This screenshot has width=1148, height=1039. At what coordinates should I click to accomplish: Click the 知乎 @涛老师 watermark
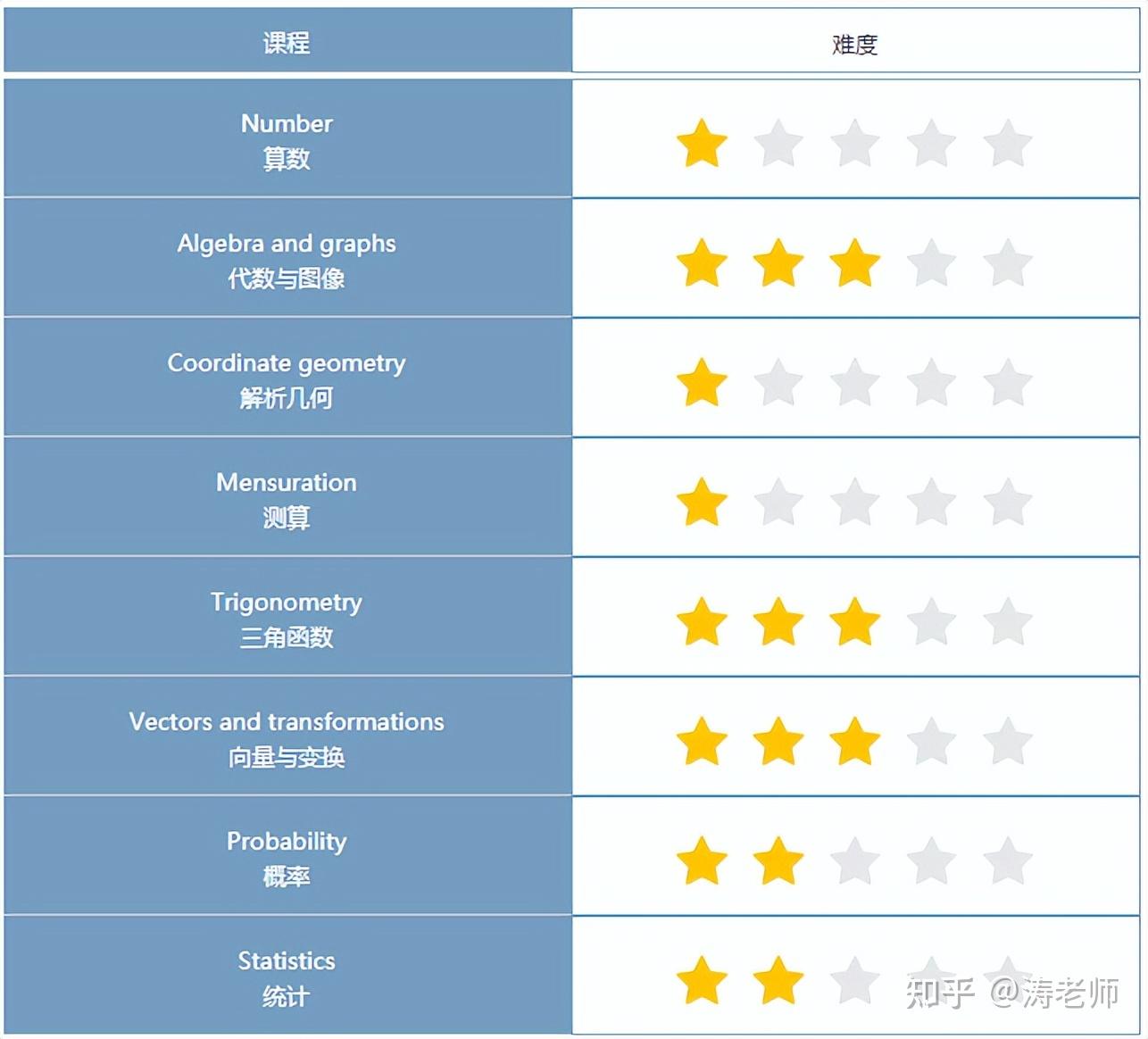click(x=1012, y=992)
